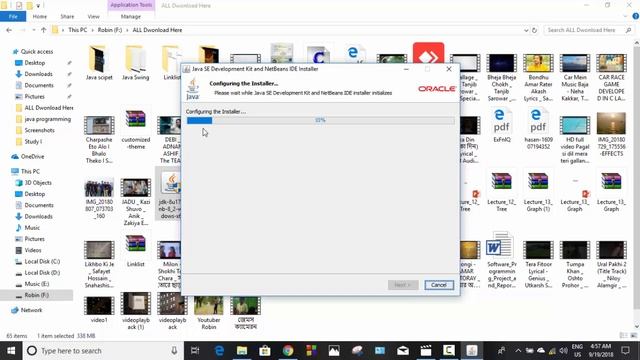Click the Java installer taskbar icon
The height and width of the screenshot is (360, 640).
pos(472,351)
